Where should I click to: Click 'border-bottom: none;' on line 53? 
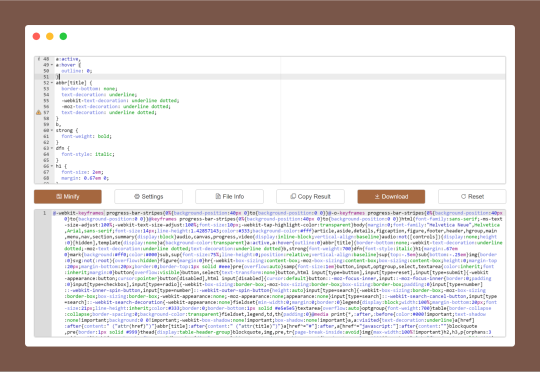(x=89, y=89)
